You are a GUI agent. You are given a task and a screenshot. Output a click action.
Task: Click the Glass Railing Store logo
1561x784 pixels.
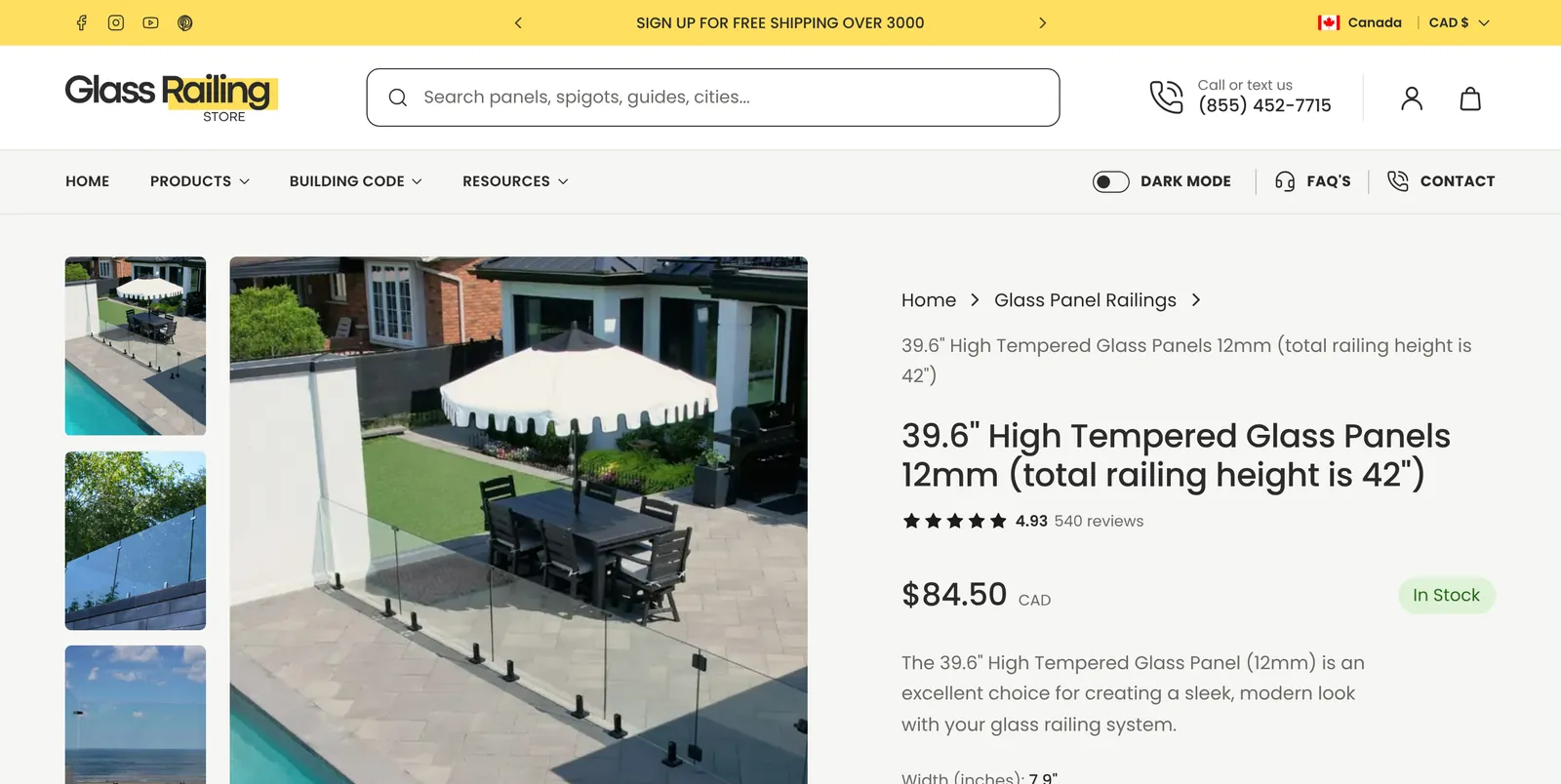[172, 98]
